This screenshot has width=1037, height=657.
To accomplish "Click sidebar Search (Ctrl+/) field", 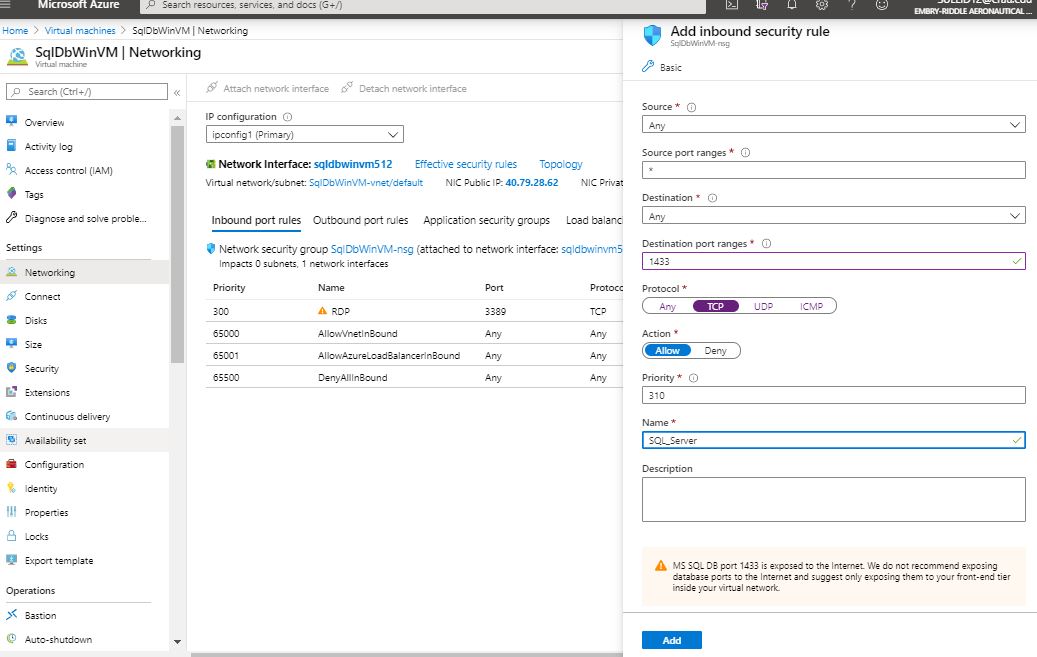I will [x=87, y=91].
